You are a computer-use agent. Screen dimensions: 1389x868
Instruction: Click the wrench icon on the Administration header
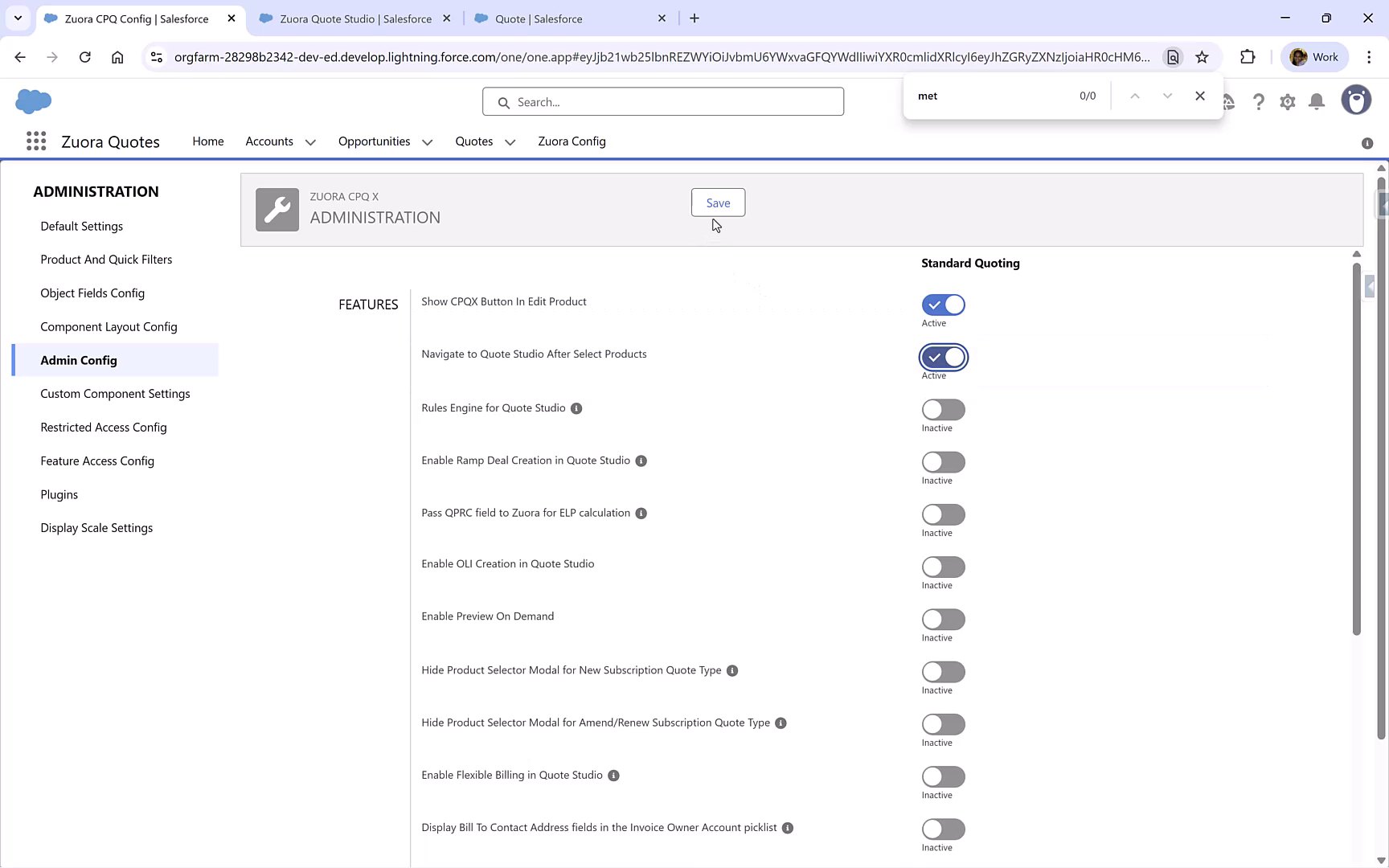[x=277, y=209]
